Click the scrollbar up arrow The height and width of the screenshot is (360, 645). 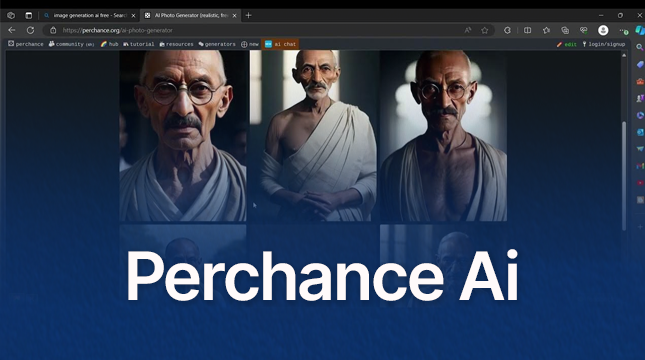coord(624,55)
